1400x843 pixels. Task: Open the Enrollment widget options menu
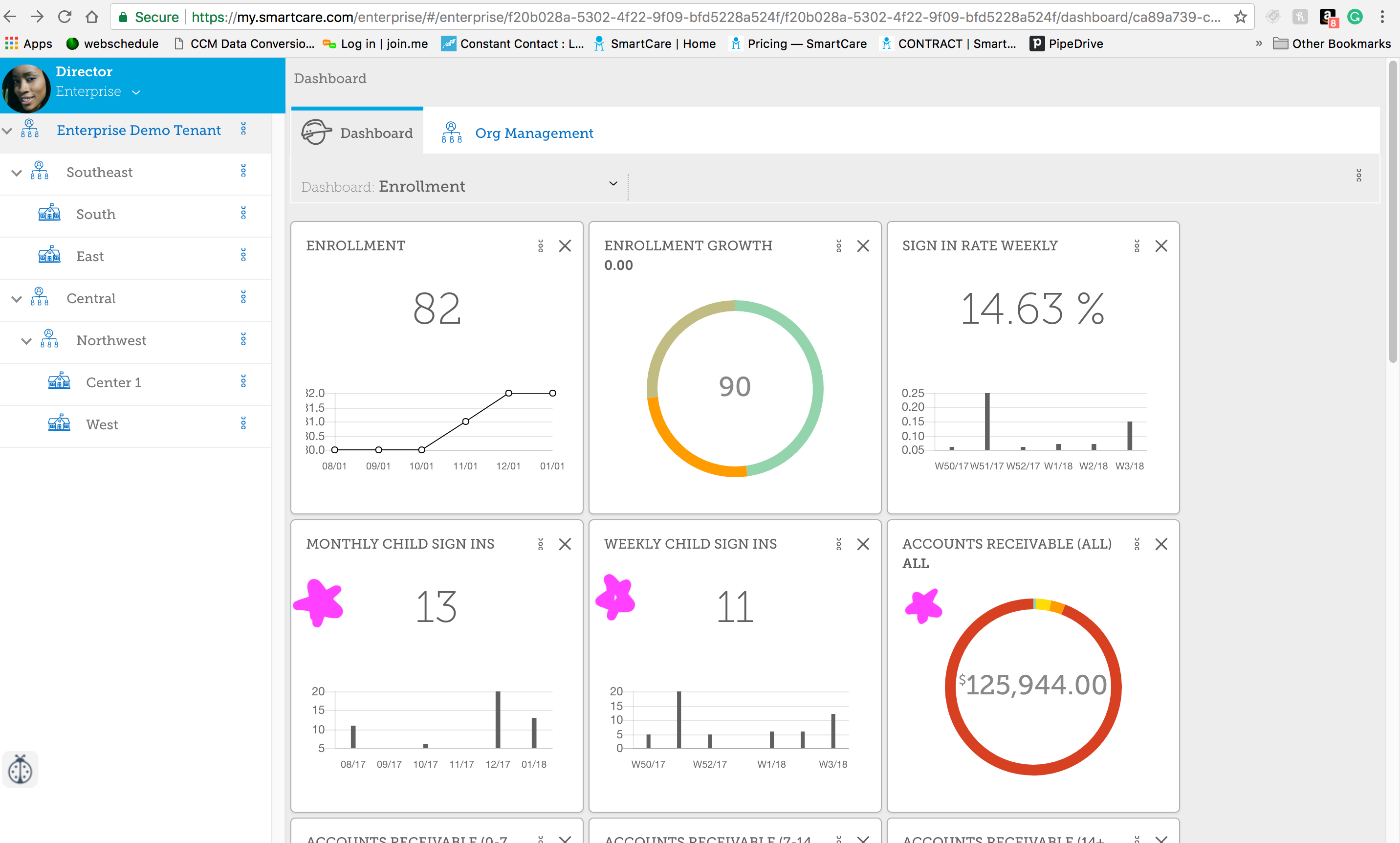pyautogui.click(x=541, y=246)
